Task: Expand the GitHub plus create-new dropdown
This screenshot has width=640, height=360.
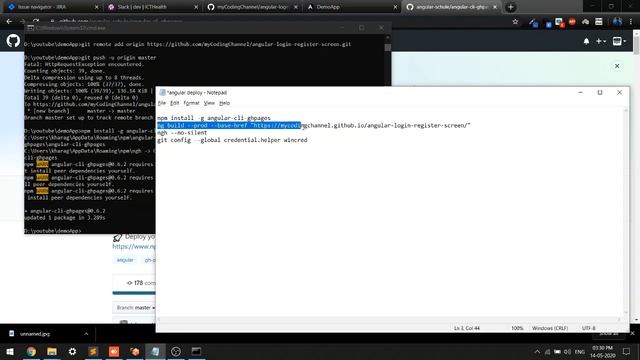Action: [601, 41]
